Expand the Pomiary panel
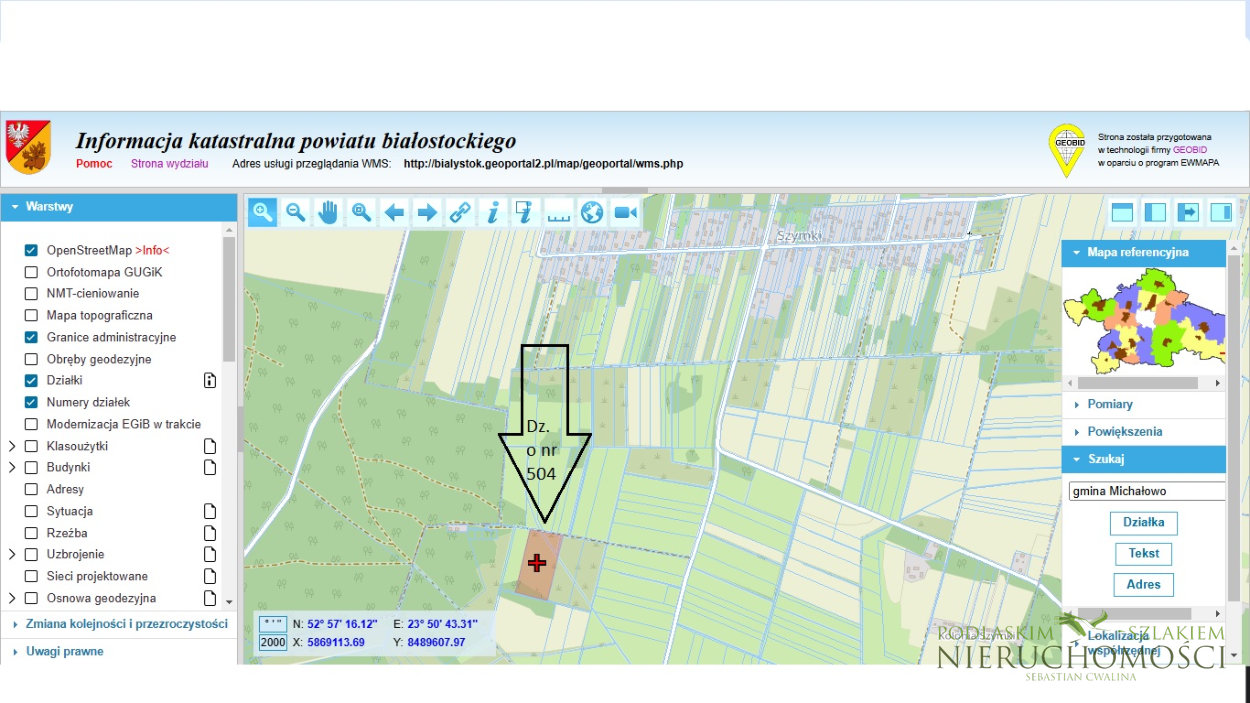 tap(1143, 404)
